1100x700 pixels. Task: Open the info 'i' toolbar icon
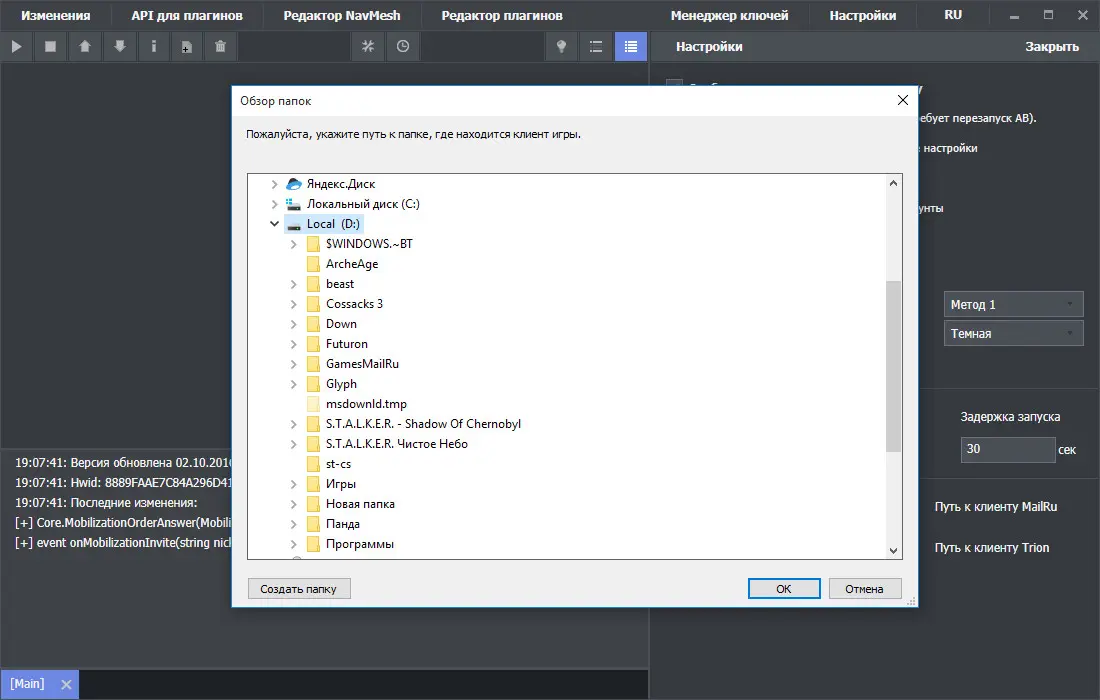tap(153, 46)
